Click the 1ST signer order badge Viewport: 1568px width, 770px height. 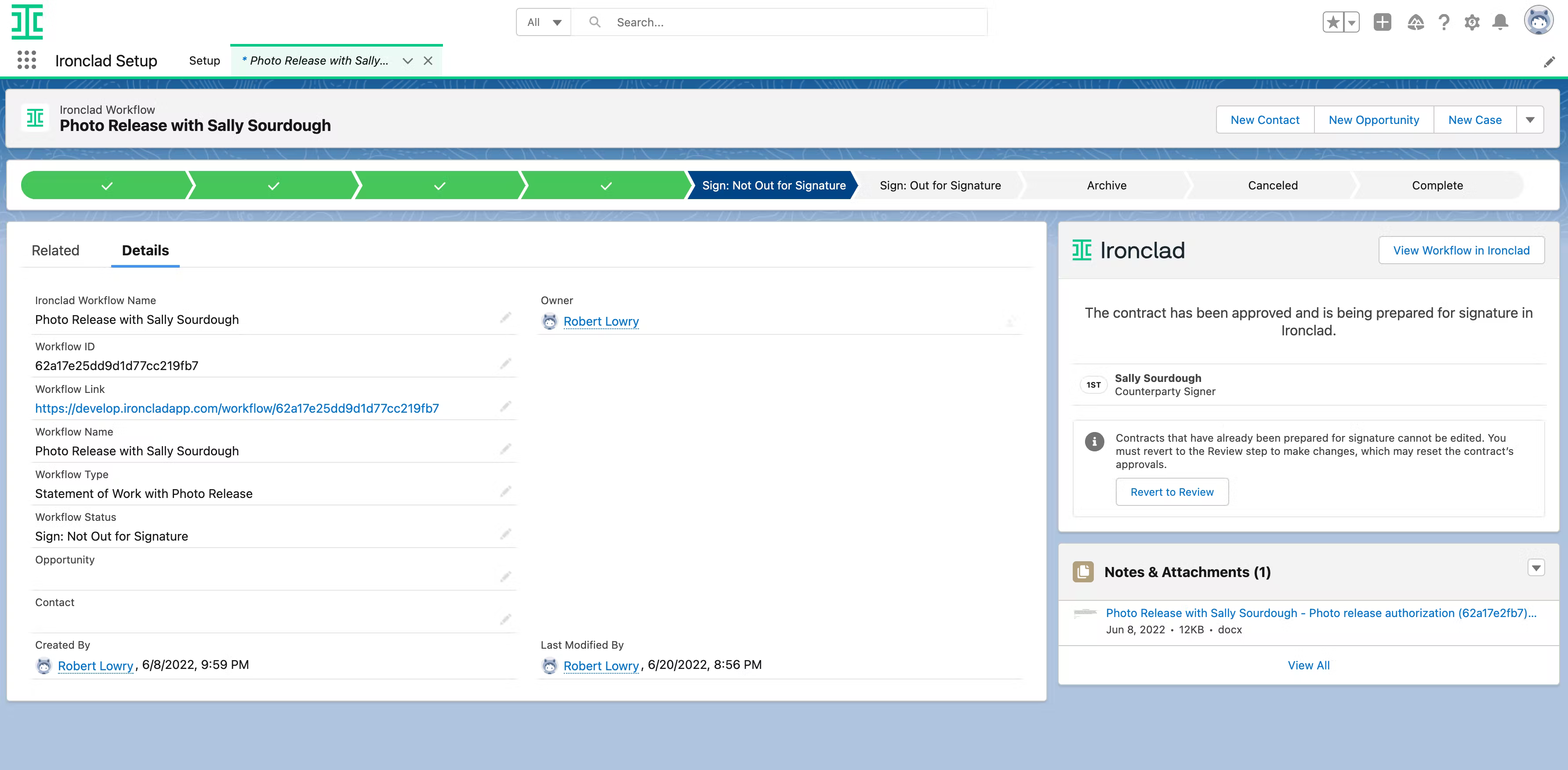1093,385
